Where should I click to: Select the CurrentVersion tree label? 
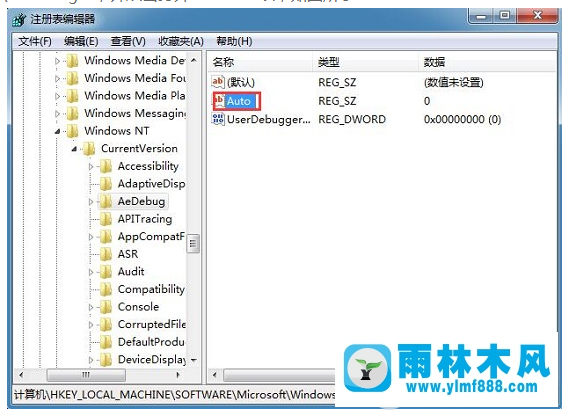pos(139,149)
